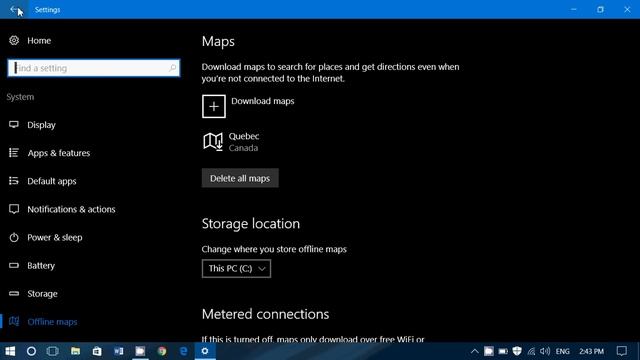
Task: Click the Settings gear taskbar icon
Action: point(205,351)
